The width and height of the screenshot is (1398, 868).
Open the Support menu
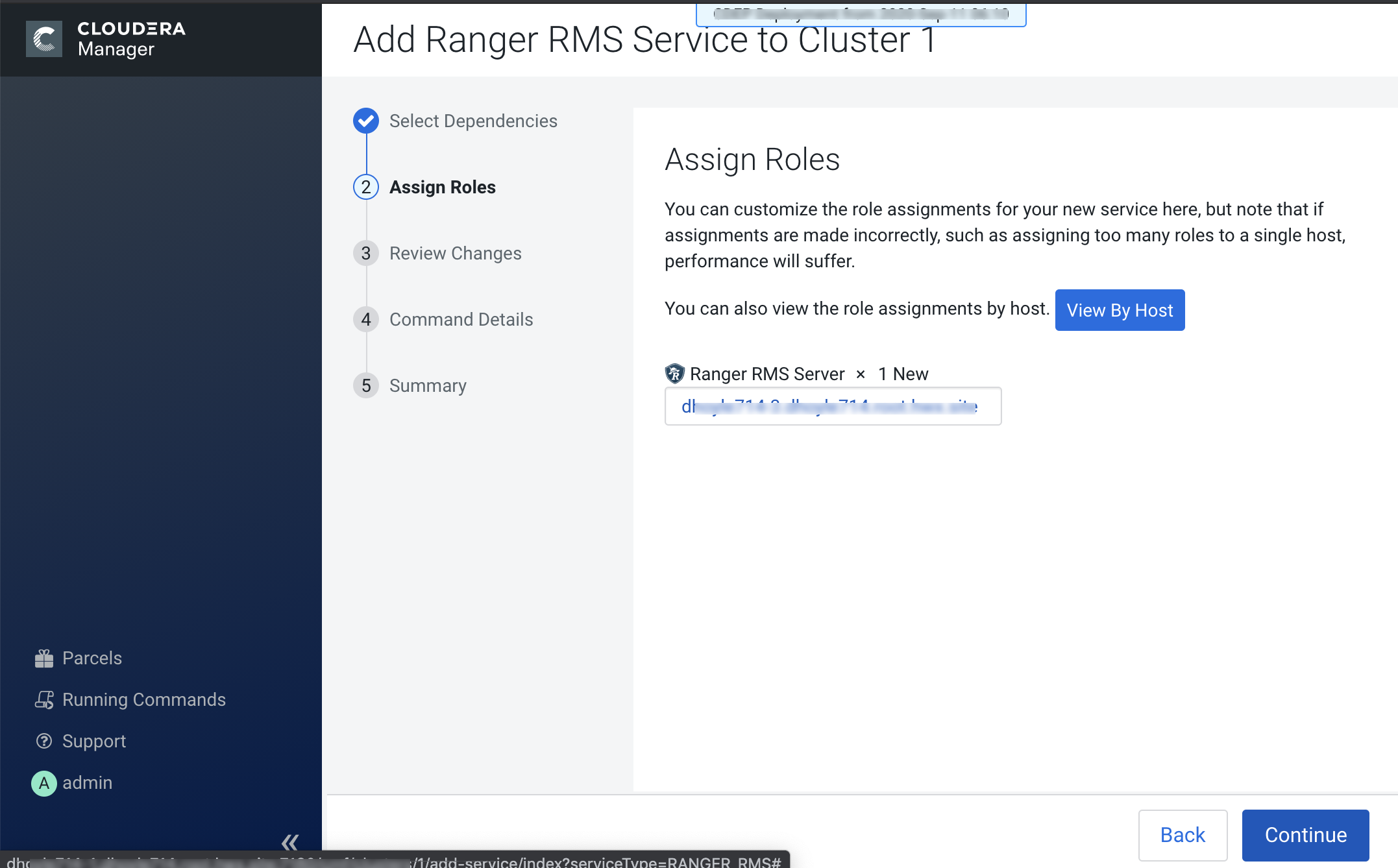94,741
